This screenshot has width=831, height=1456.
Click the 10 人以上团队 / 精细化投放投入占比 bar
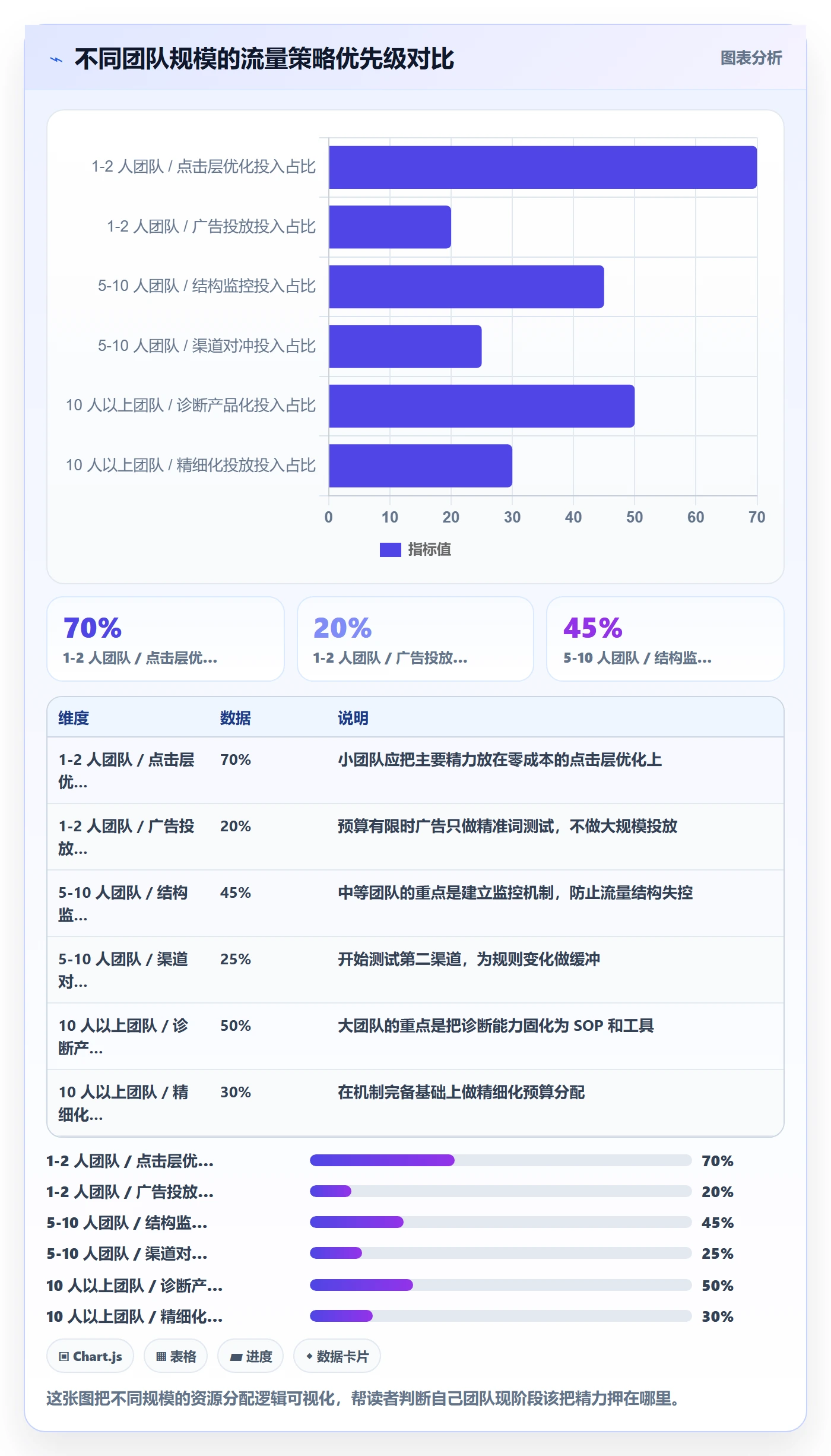coord(420,466)
